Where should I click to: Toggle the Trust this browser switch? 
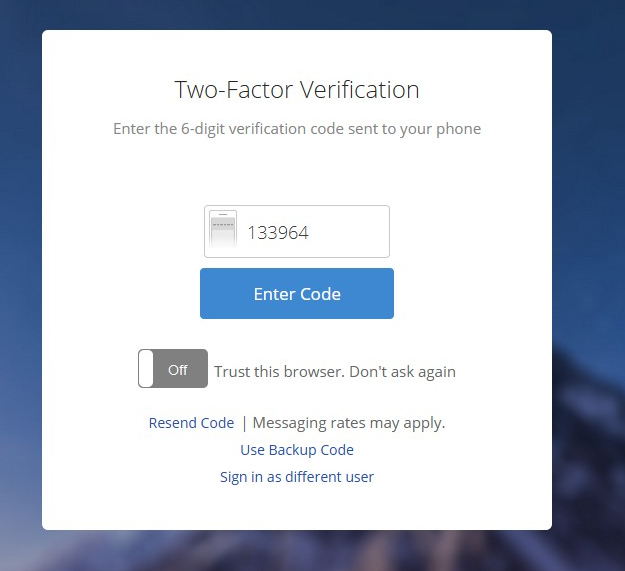pyautogui.click(x=173, y=369)
